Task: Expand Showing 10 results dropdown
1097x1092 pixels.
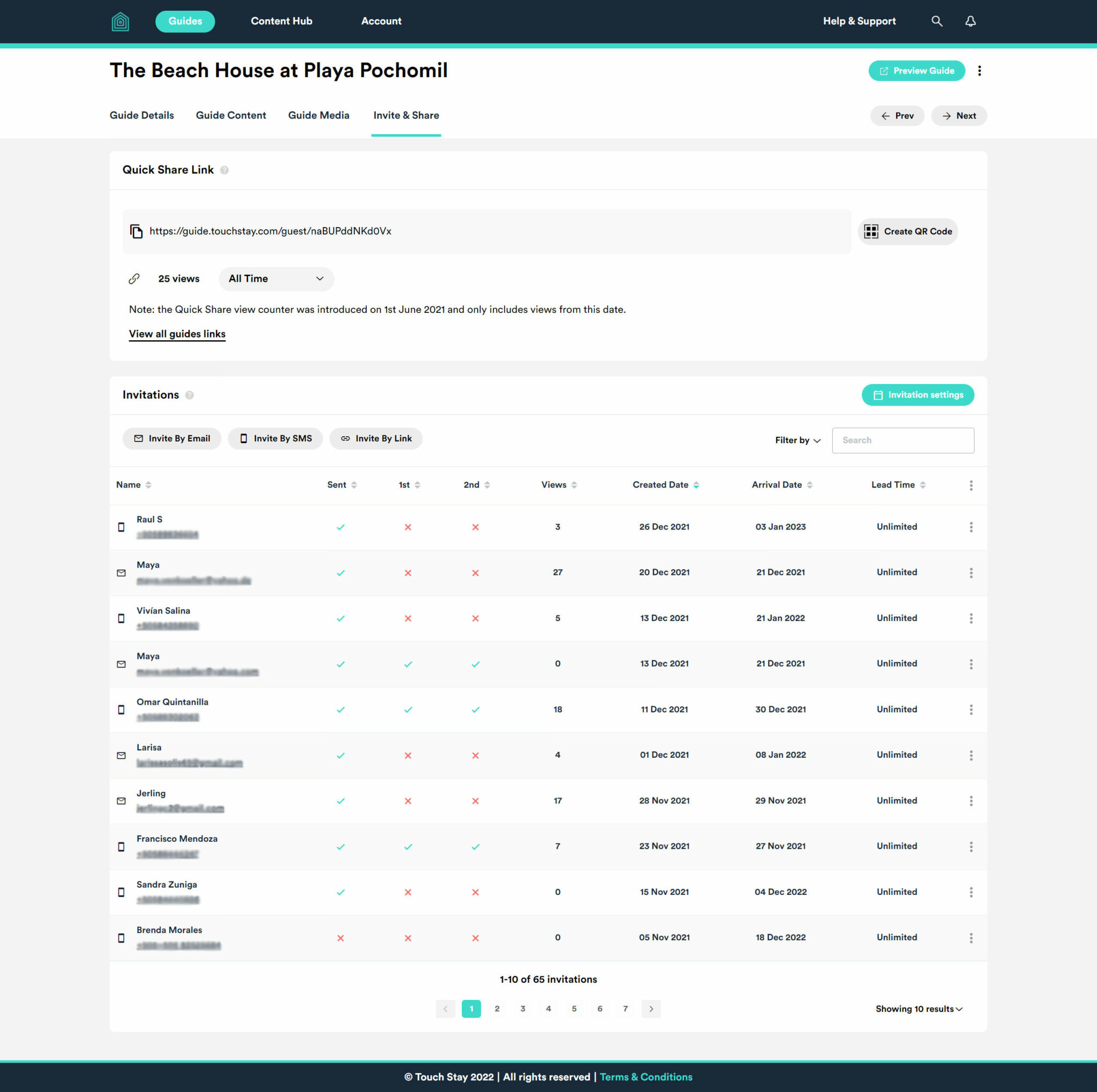Action: coord(918,1009)
